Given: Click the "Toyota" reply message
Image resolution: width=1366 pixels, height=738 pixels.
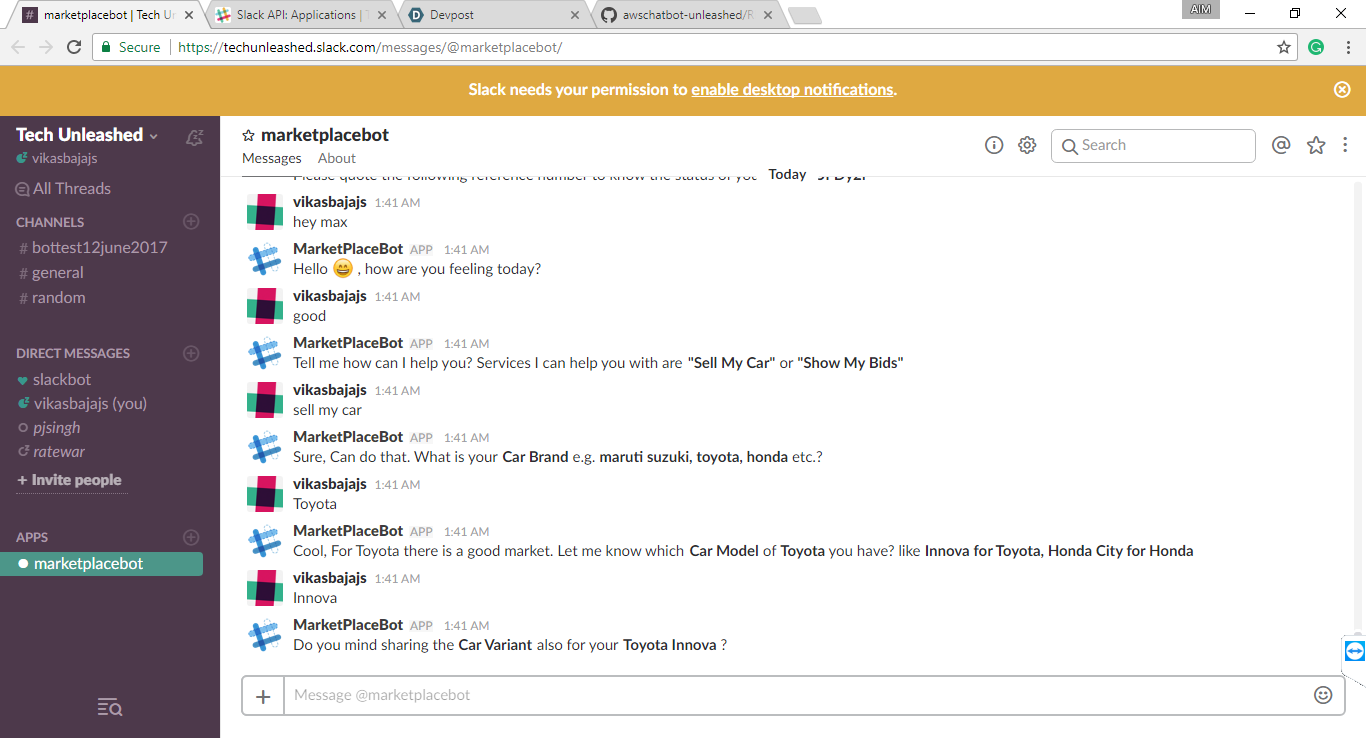Looking at the screenshot, I should [x=315, y=504].
